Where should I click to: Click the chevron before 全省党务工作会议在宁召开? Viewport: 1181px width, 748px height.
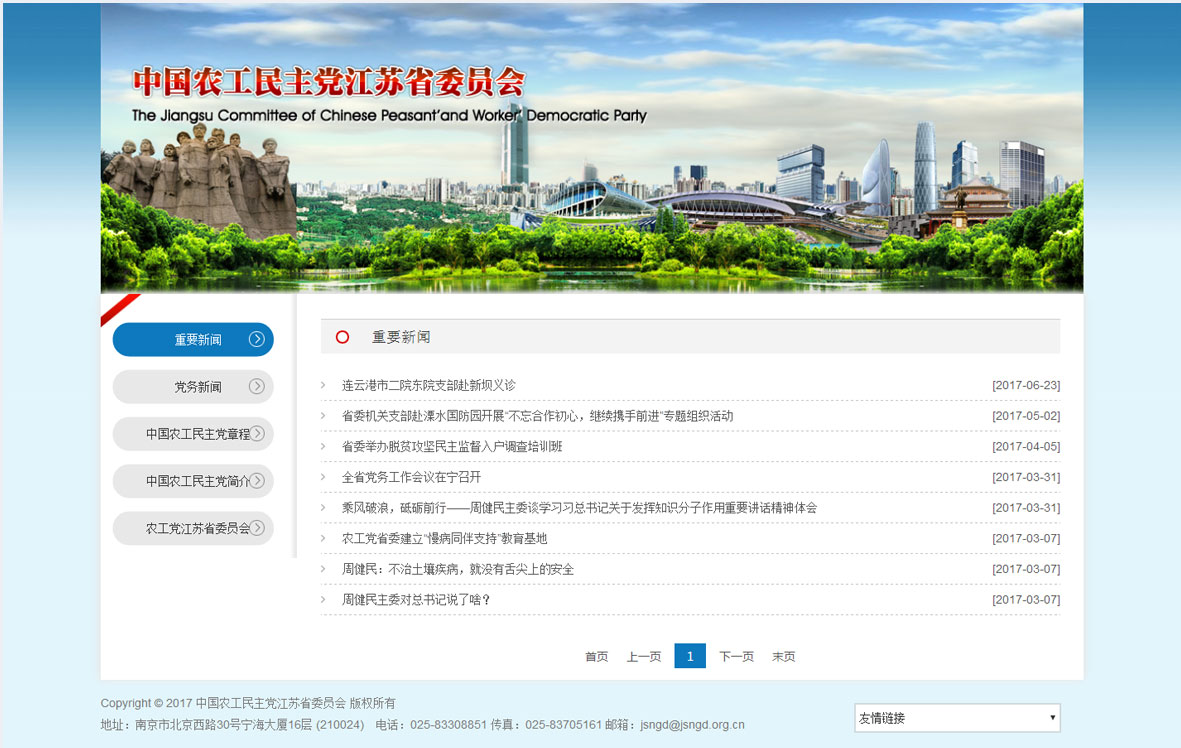tap(324, 477)
